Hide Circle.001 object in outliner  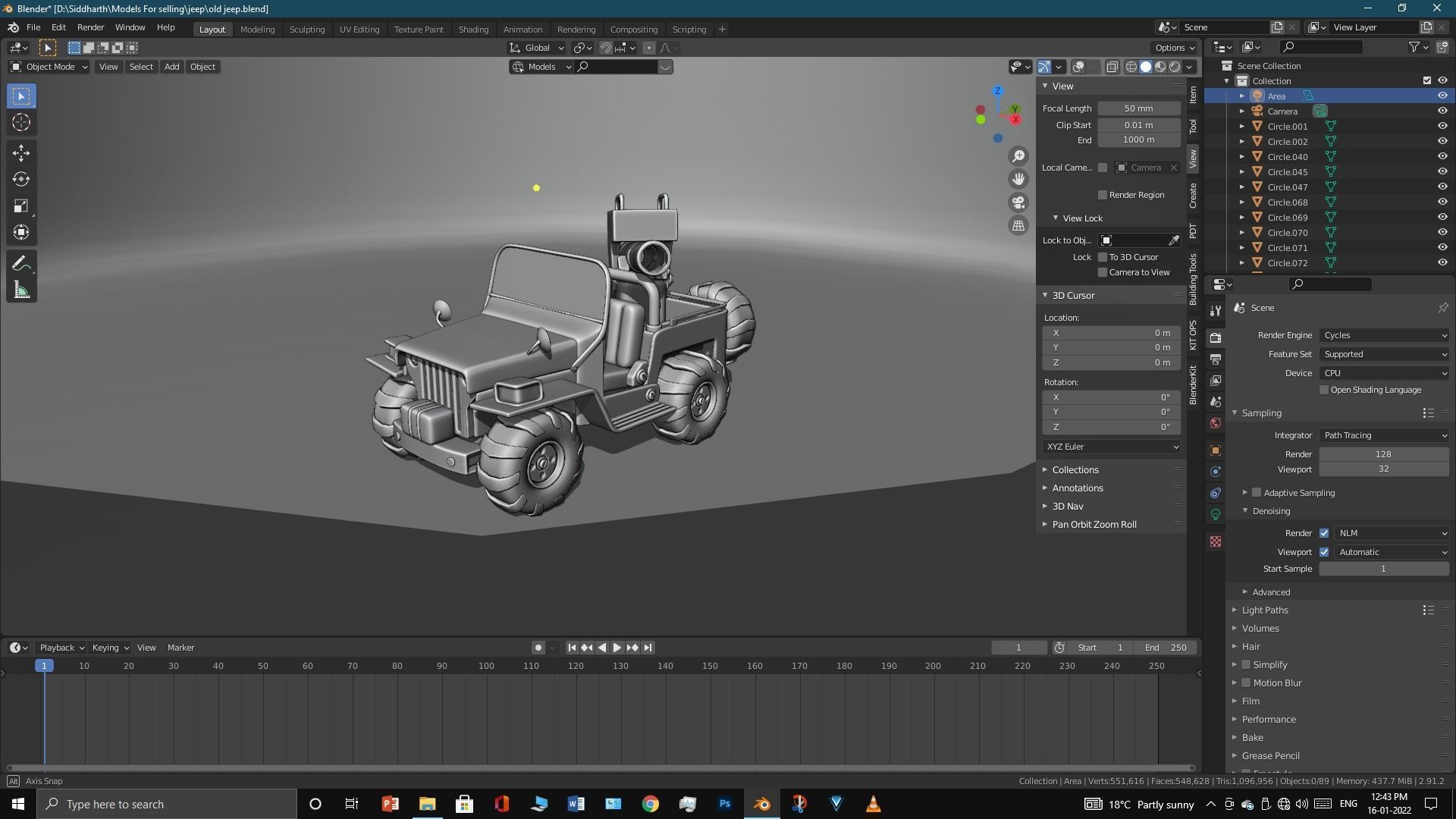click(1442, 126)
